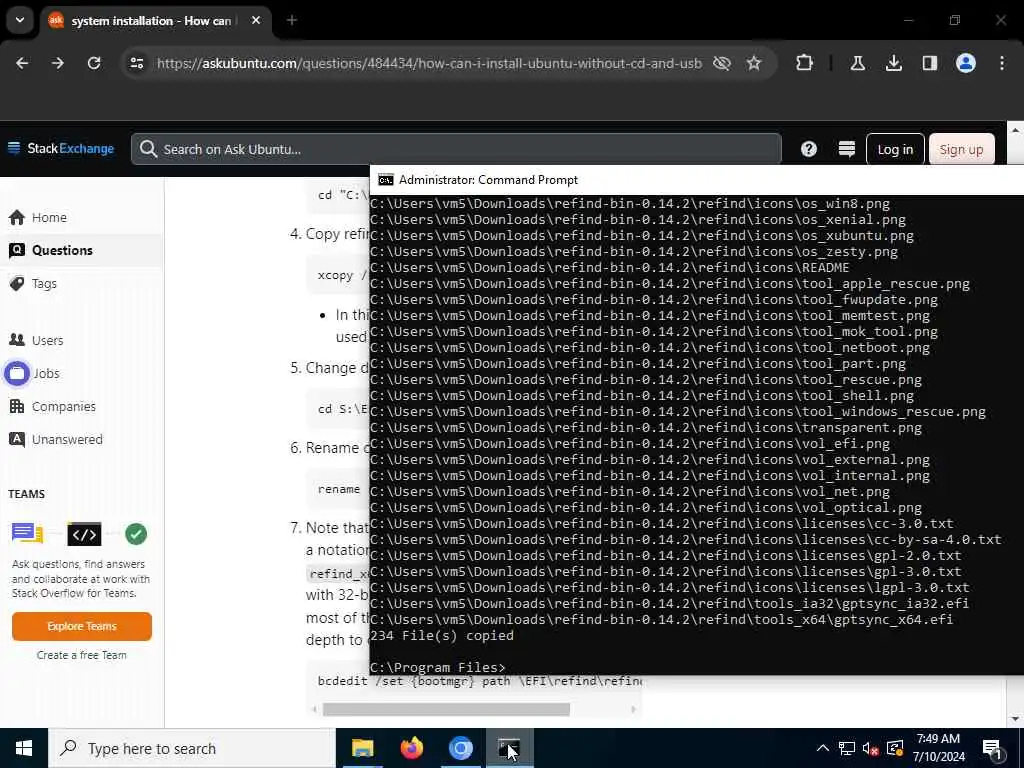
Task: Click '234 File(s) copied' output line
Action: pos(442,635)
